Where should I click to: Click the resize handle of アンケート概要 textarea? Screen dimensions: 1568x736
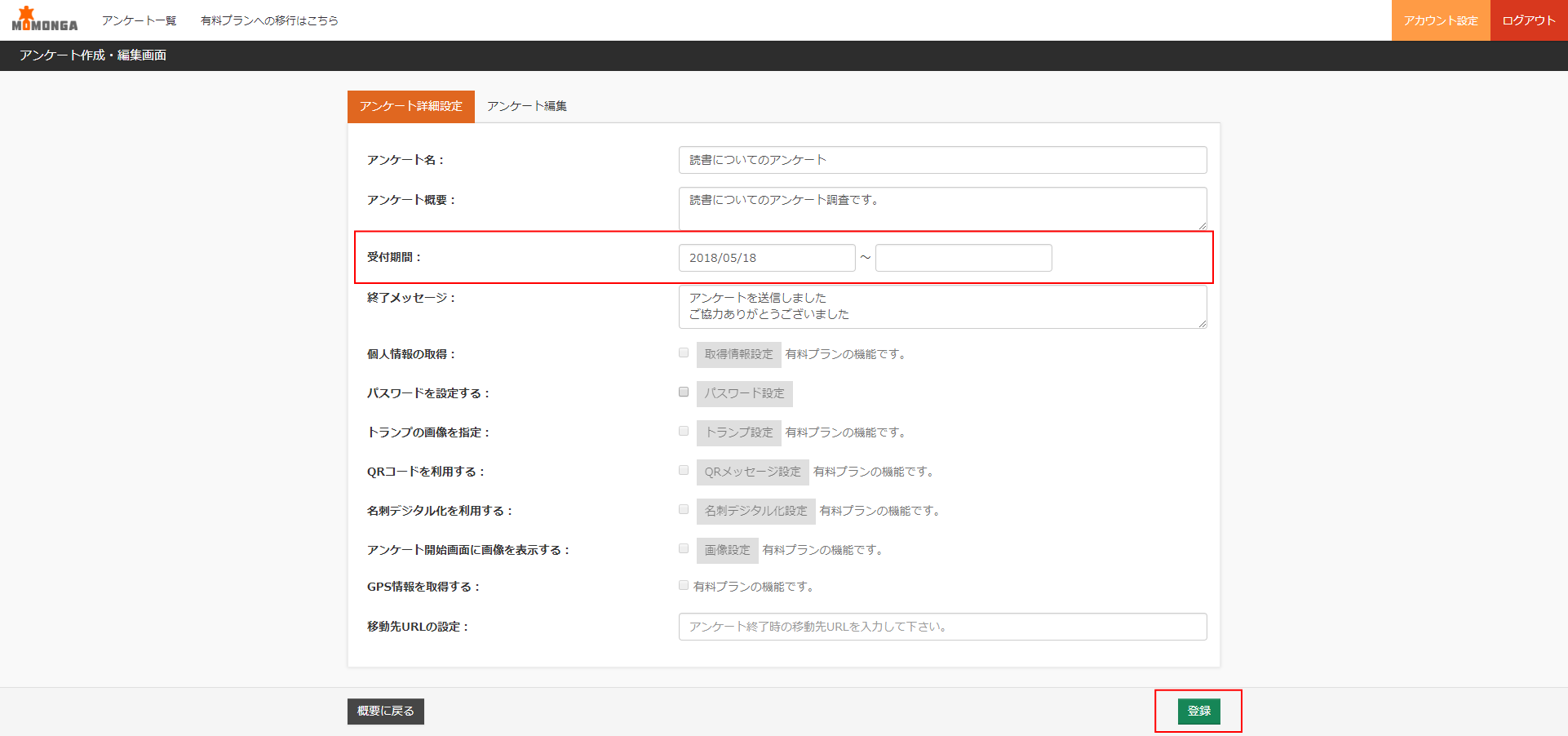[1202, 225]
